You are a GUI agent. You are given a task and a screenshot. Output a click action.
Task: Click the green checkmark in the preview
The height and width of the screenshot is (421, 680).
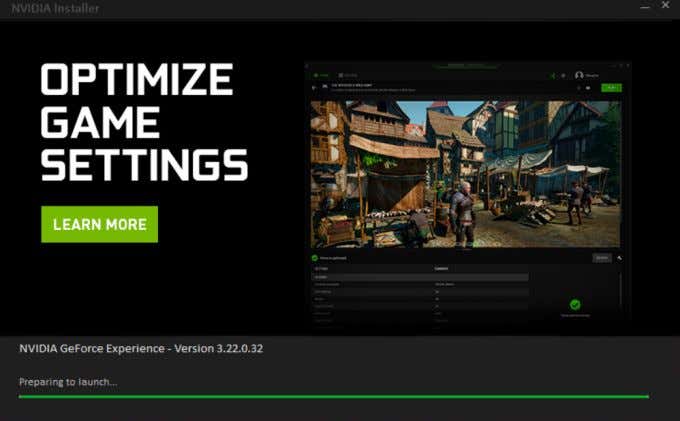coord(575,305)
